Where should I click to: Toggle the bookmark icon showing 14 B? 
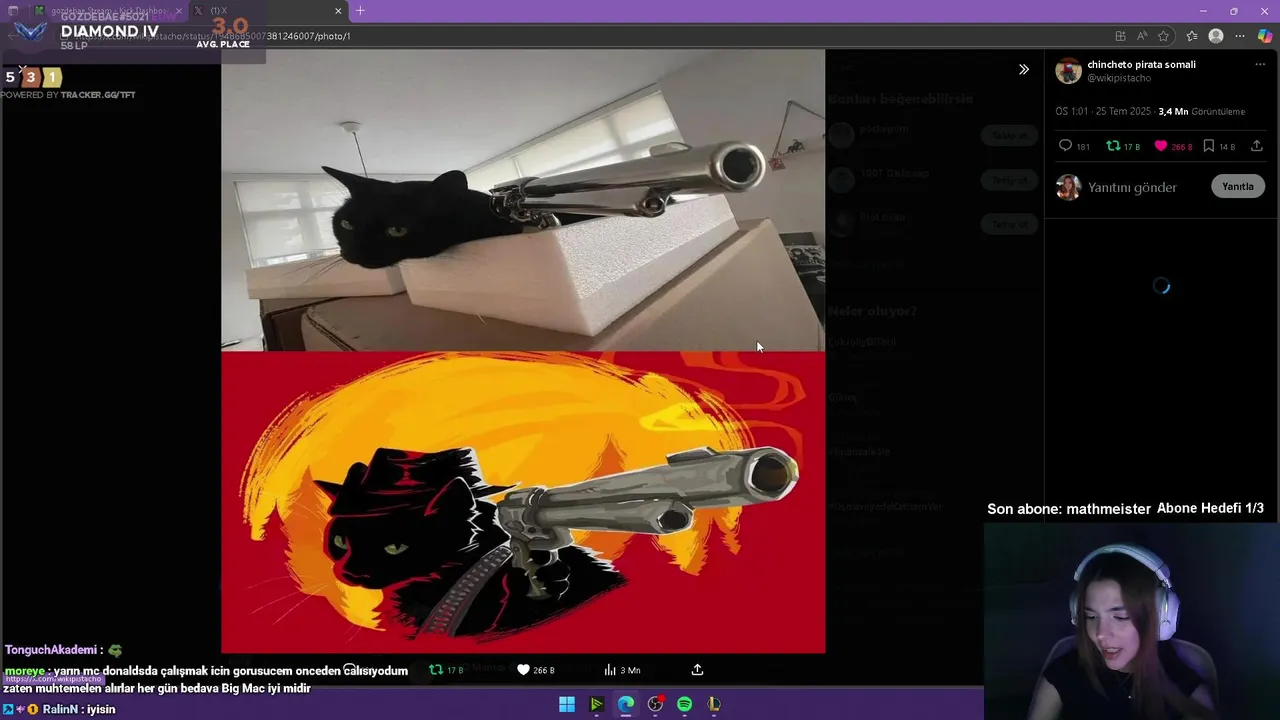(x=1208, y=146)
